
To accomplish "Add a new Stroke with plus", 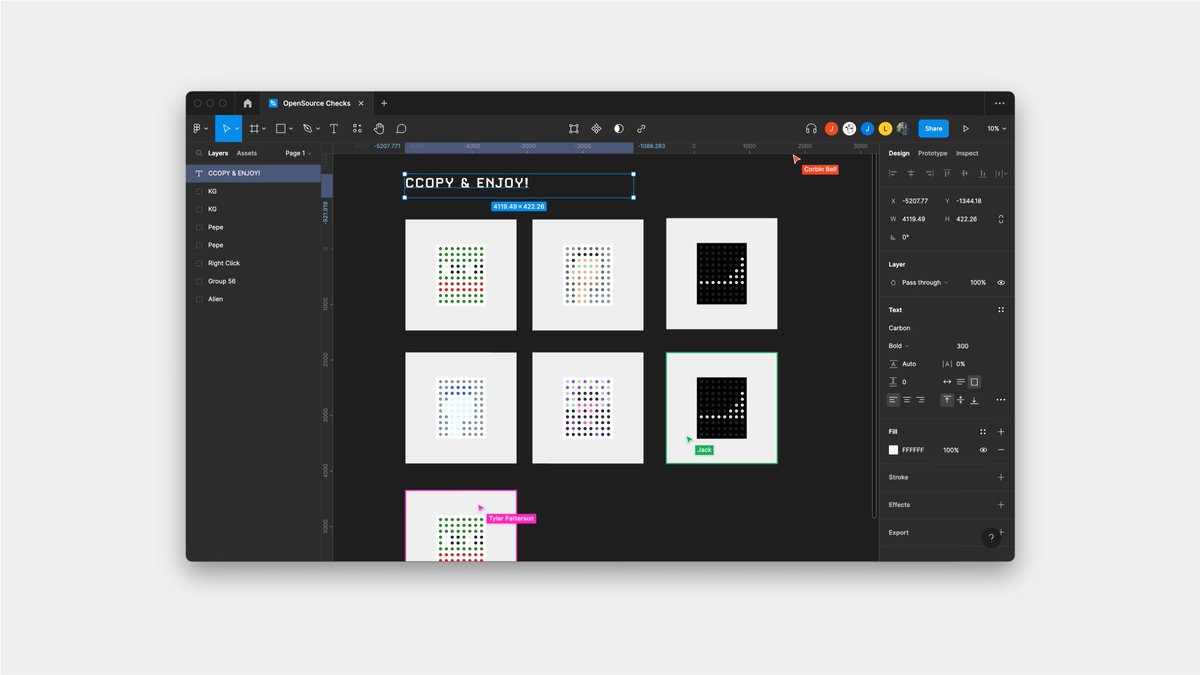I will coord(1001,477).
